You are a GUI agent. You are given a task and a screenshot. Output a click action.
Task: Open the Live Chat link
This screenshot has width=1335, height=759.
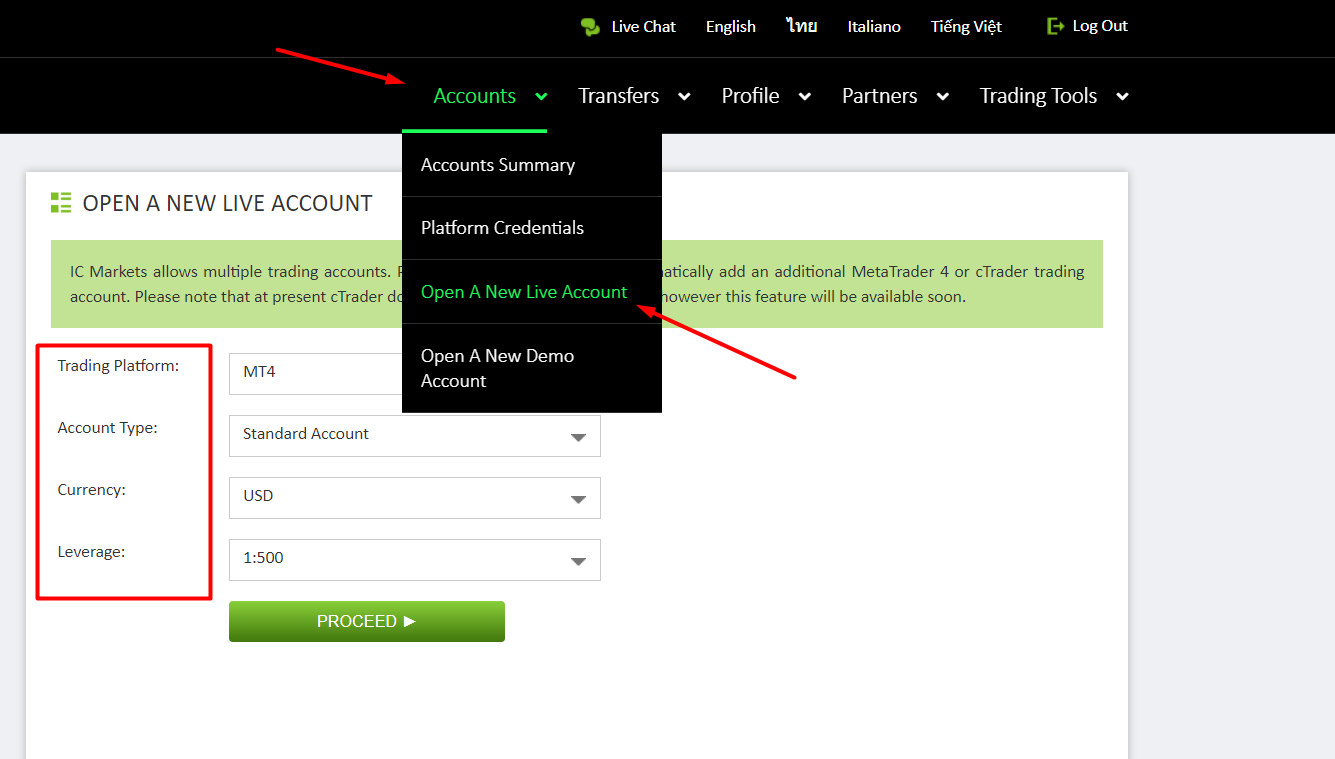(643, 27)
